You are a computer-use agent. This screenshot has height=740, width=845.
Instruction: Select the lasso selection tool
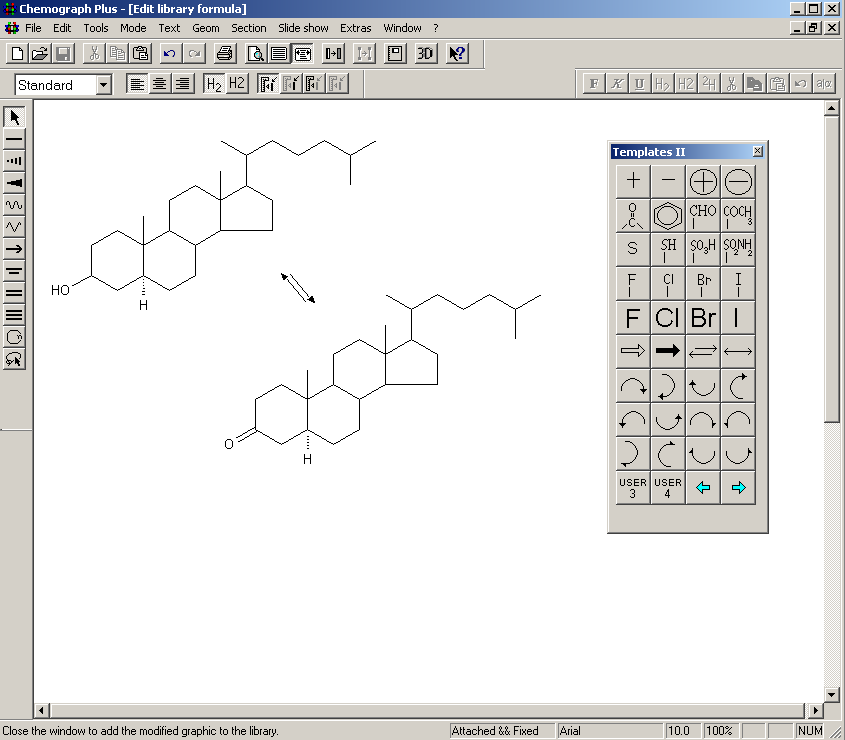pyautogui.click(x=15, y=359)
